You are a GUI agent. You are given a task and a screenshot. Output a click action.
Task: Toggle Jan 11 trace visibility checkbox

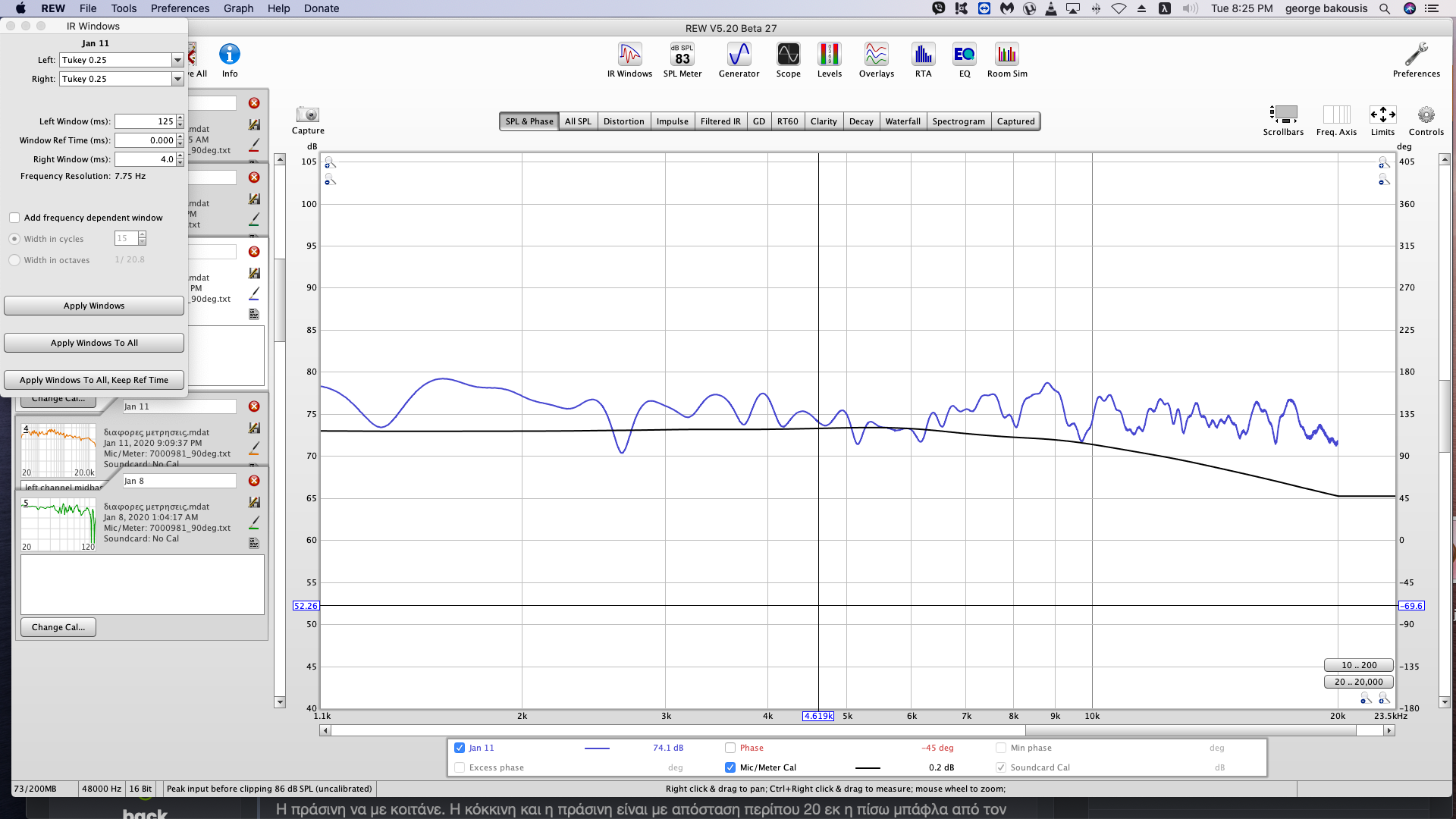pyautogui.click(x=460, y=748)
